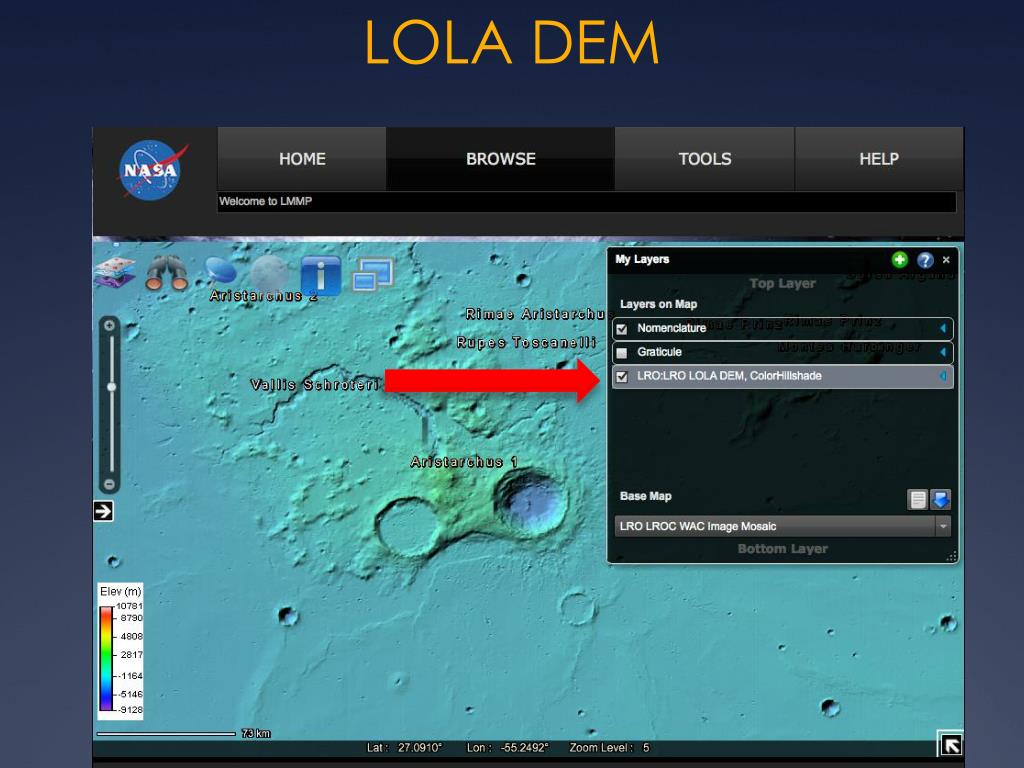Click the blue base map download icon
This screenshot has height=768, width=1024.
tap(940, 500)
